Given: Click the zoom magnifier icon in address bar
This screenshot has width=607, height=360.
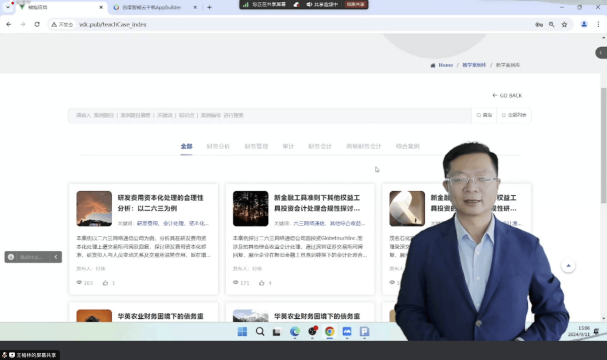Looking at the screenshot, I should point(552,24).
